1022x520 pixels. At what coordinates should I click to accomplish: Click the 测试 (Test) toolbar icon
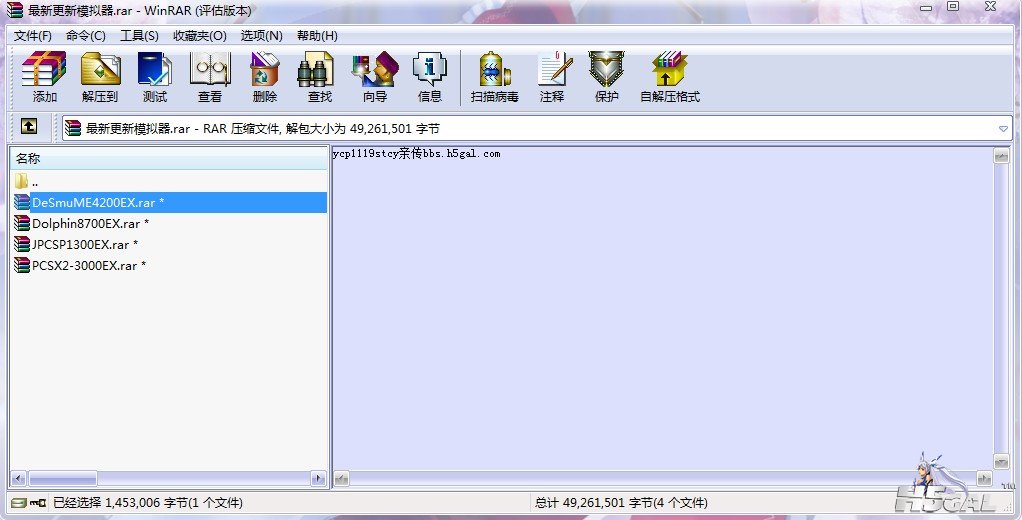click(154, 70)
